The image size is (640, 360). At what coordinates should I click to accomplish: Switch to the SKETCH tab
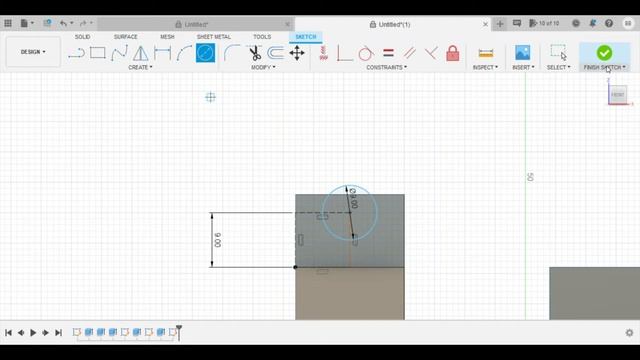tap(306, 37)
